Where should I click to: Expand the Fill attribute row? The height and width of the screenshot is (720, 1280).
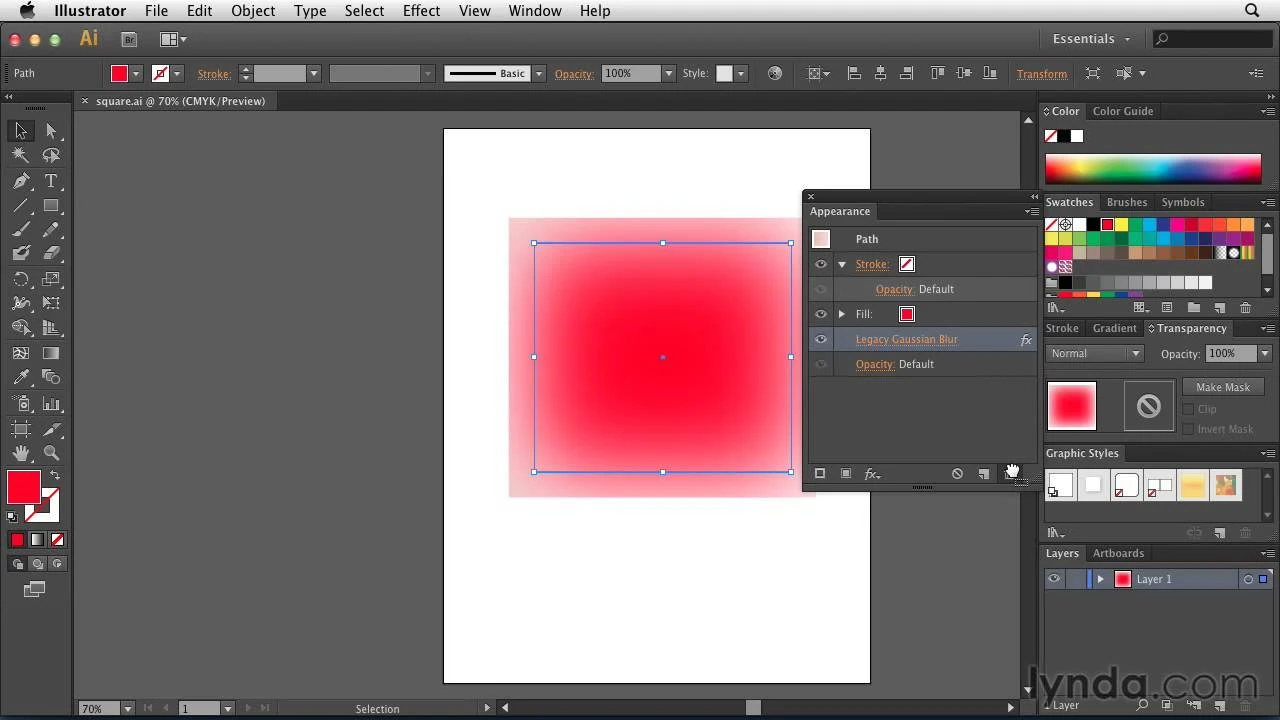pyautogui.click(x=842, y=314)
